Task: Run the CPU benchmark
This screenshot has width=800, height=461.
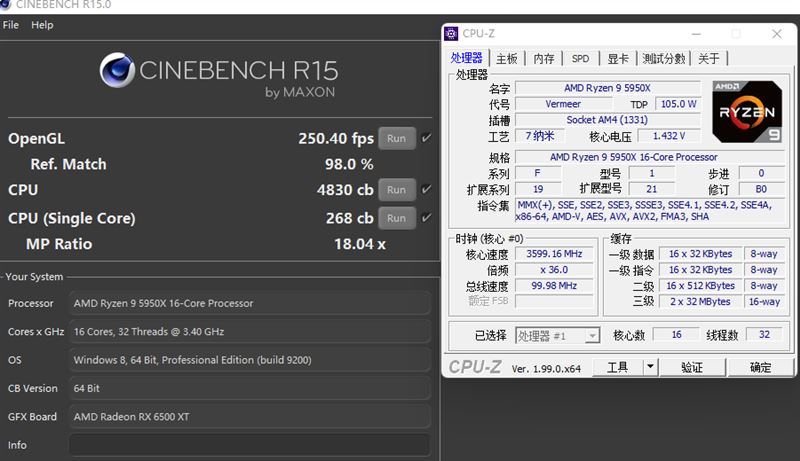Action: point(397,190)
